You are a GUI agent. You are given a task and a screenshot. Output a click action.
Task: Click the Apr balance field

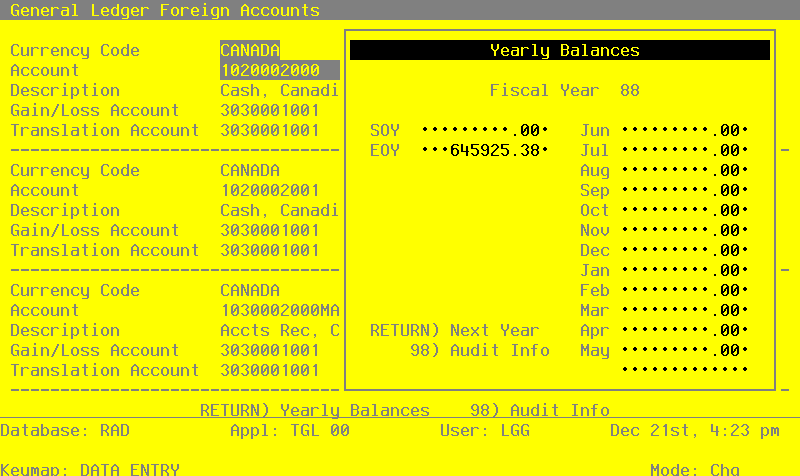pyautogui.click(x=685, y=330)
